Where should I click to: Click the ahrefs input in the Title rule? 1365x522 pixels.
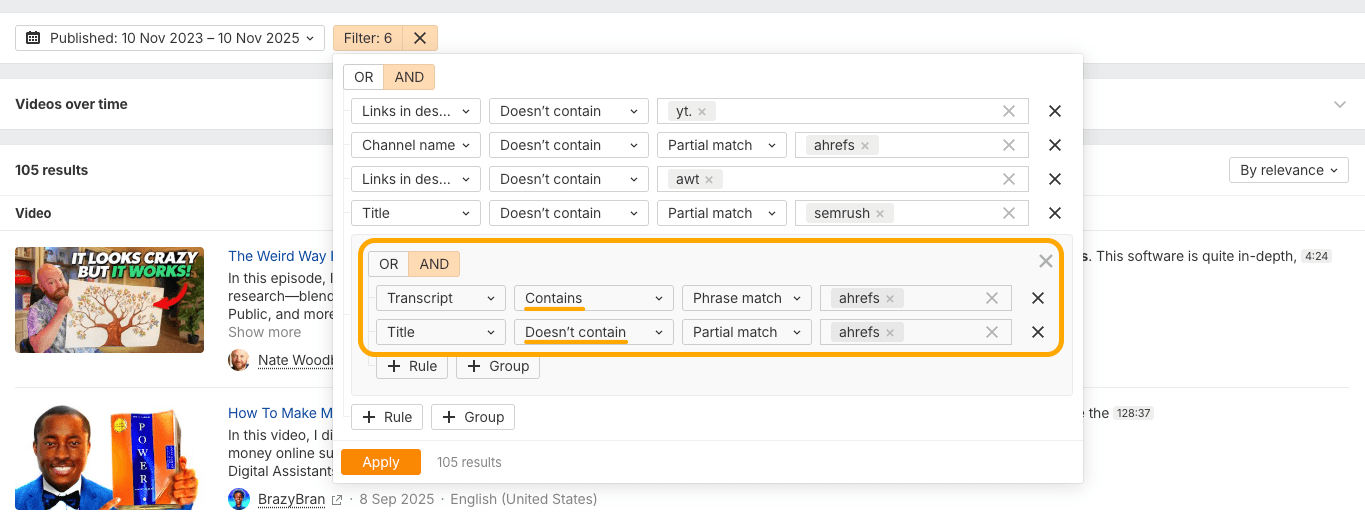940,332
